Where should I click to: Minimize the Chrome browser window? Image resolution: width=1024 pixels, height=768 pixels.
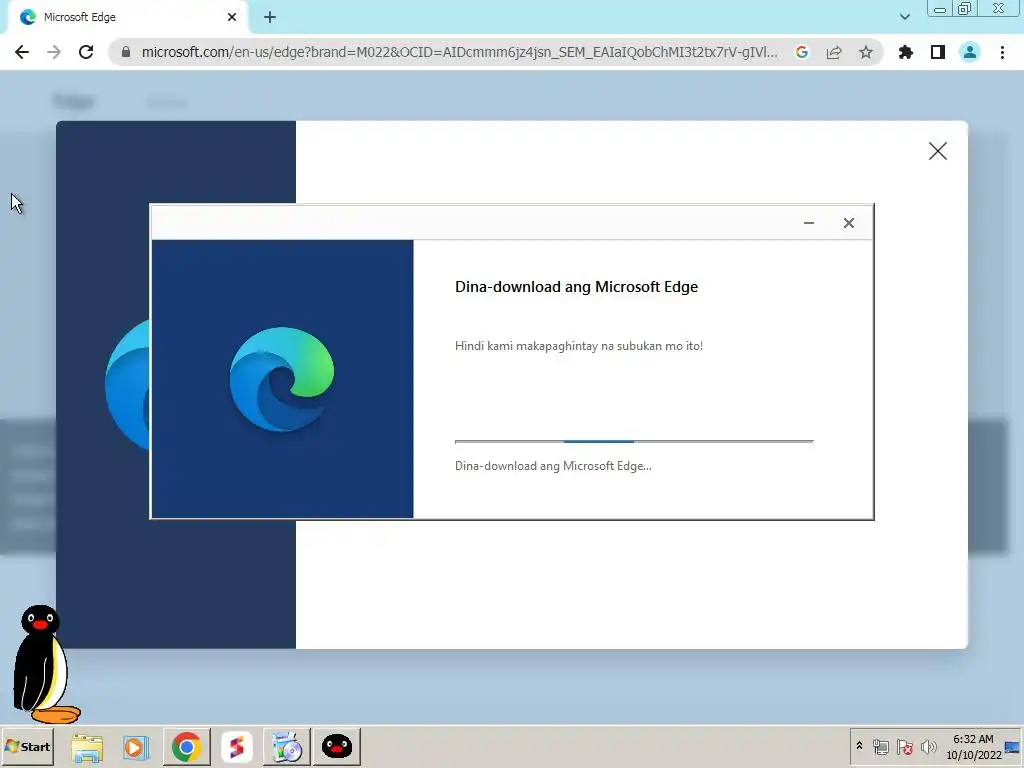[940, 9]
